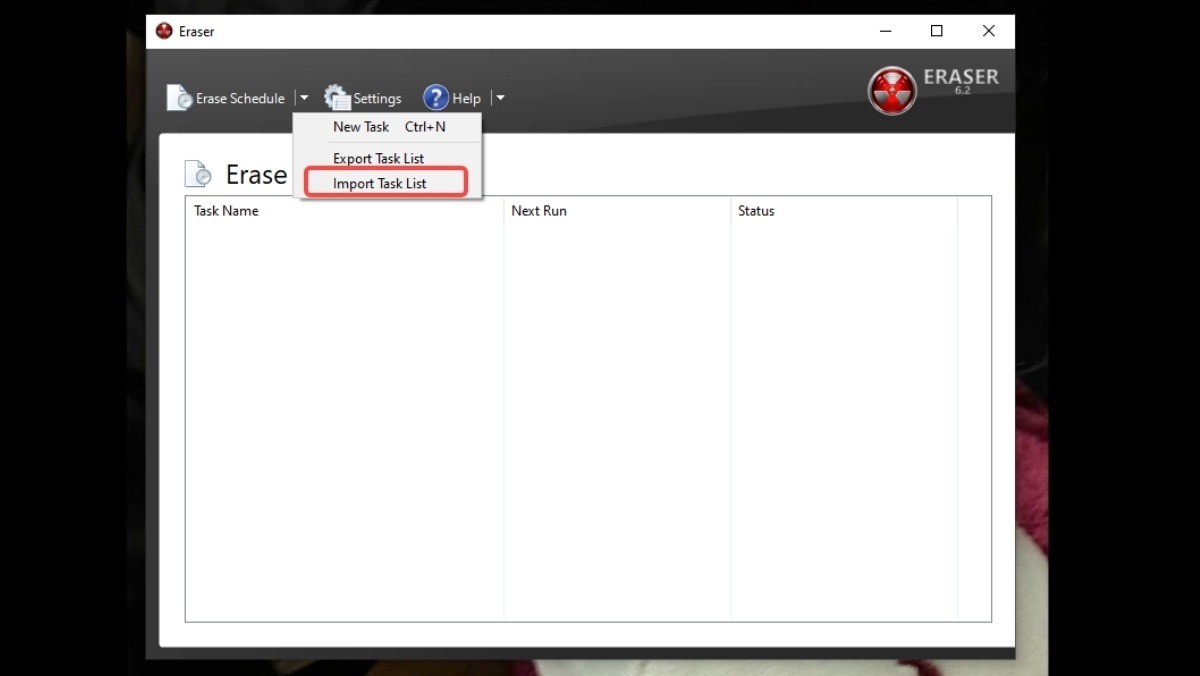Minimize the Eraser window

(885, 31)
